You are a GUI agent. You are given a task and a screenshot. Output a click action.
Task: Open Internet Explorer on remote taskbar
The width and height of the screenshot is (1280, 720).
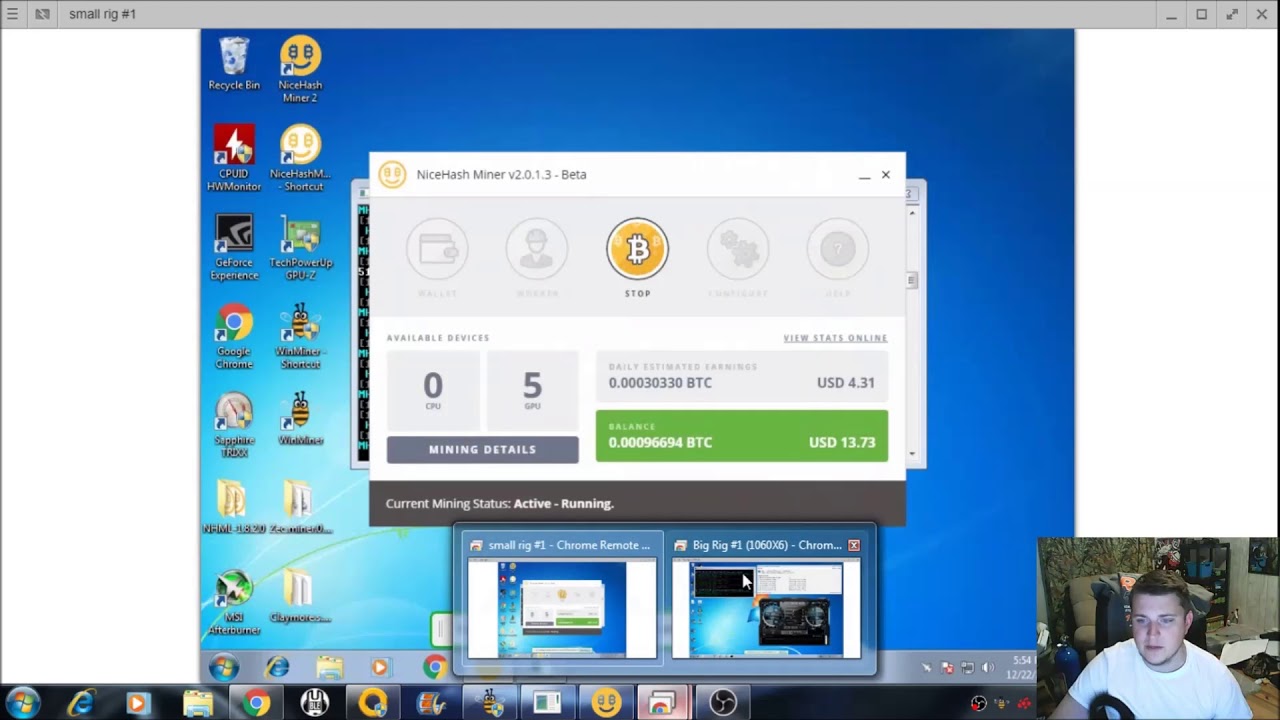tap(277, 667)
